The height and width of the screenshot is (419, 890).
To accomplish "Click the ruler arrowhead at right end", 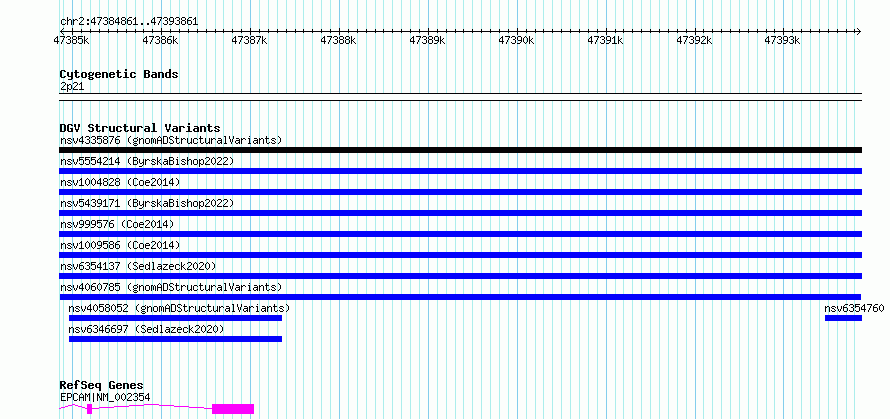I will coord(858,31).
